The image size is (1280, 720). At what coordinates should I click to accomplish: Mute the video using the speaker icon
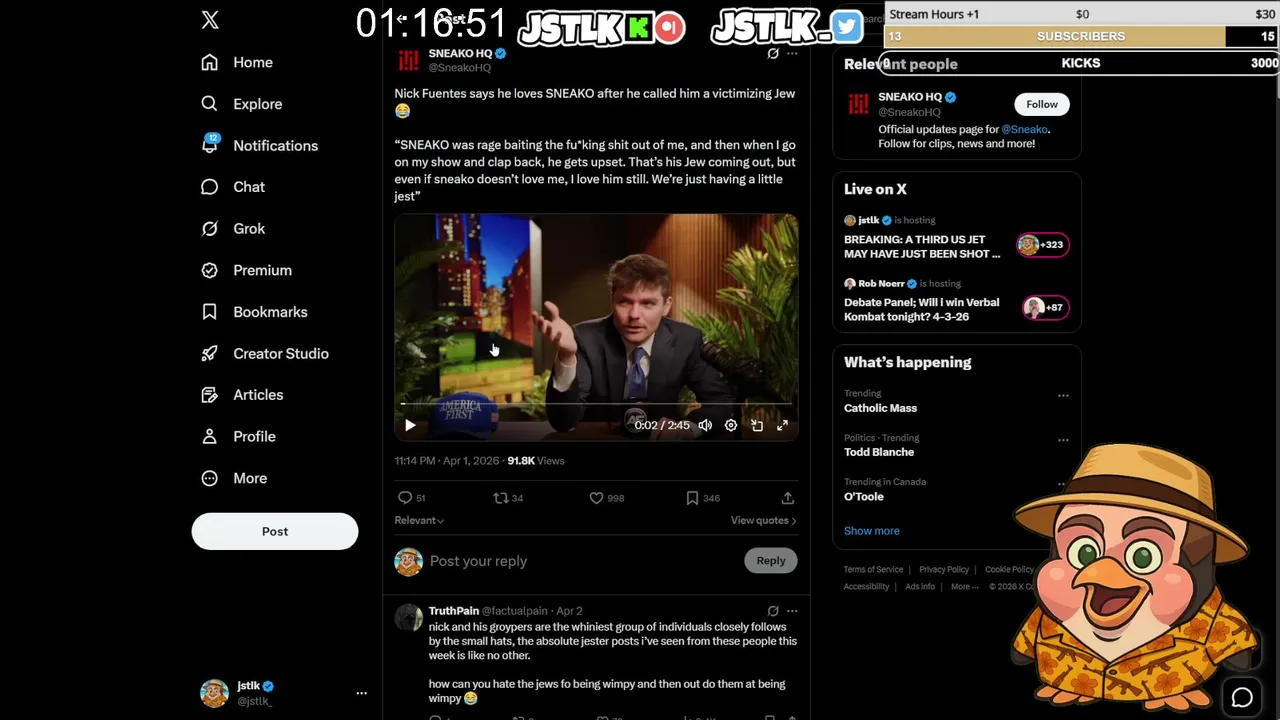pos(705,425)
